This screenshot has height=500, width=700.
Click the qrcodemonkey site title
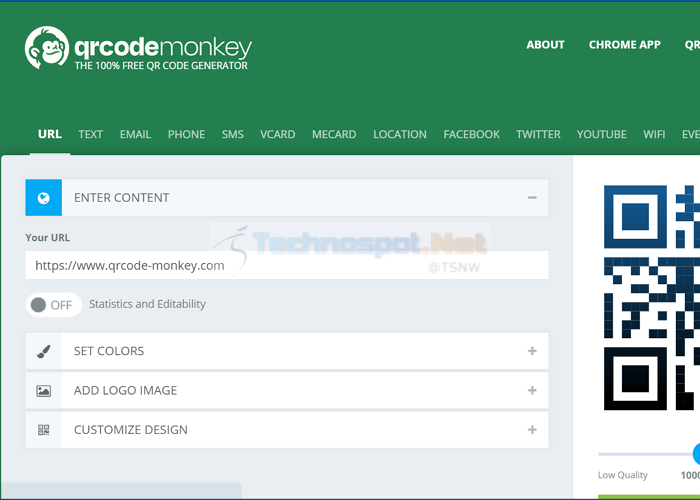pos(163,47)
